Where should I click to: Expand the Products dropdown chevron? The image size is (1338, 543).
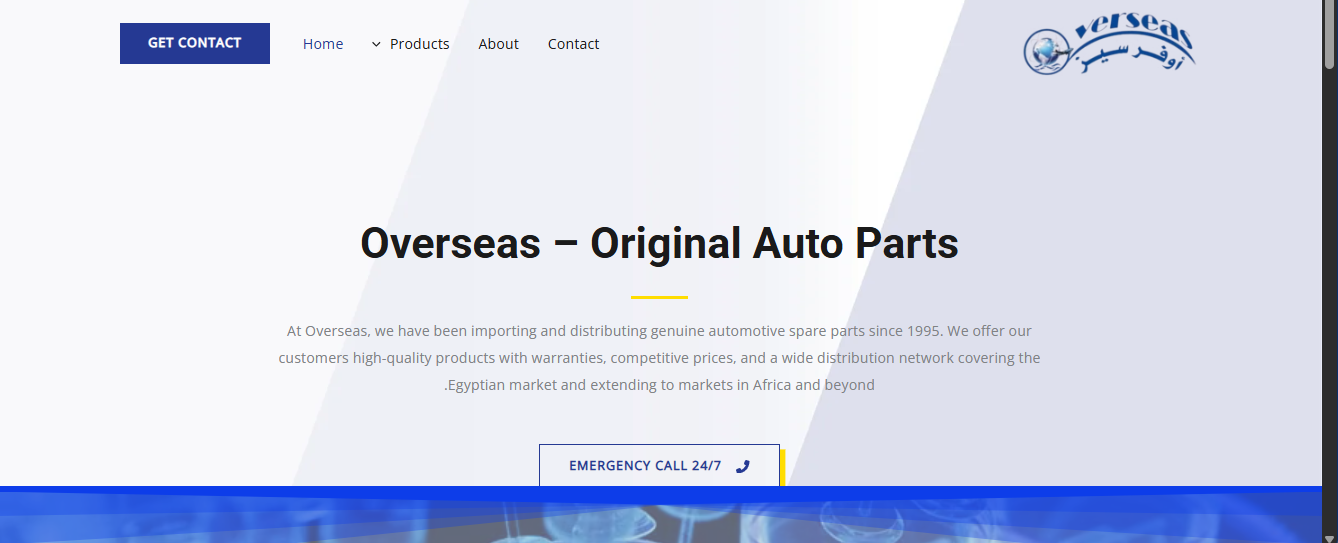pos(376,44)
